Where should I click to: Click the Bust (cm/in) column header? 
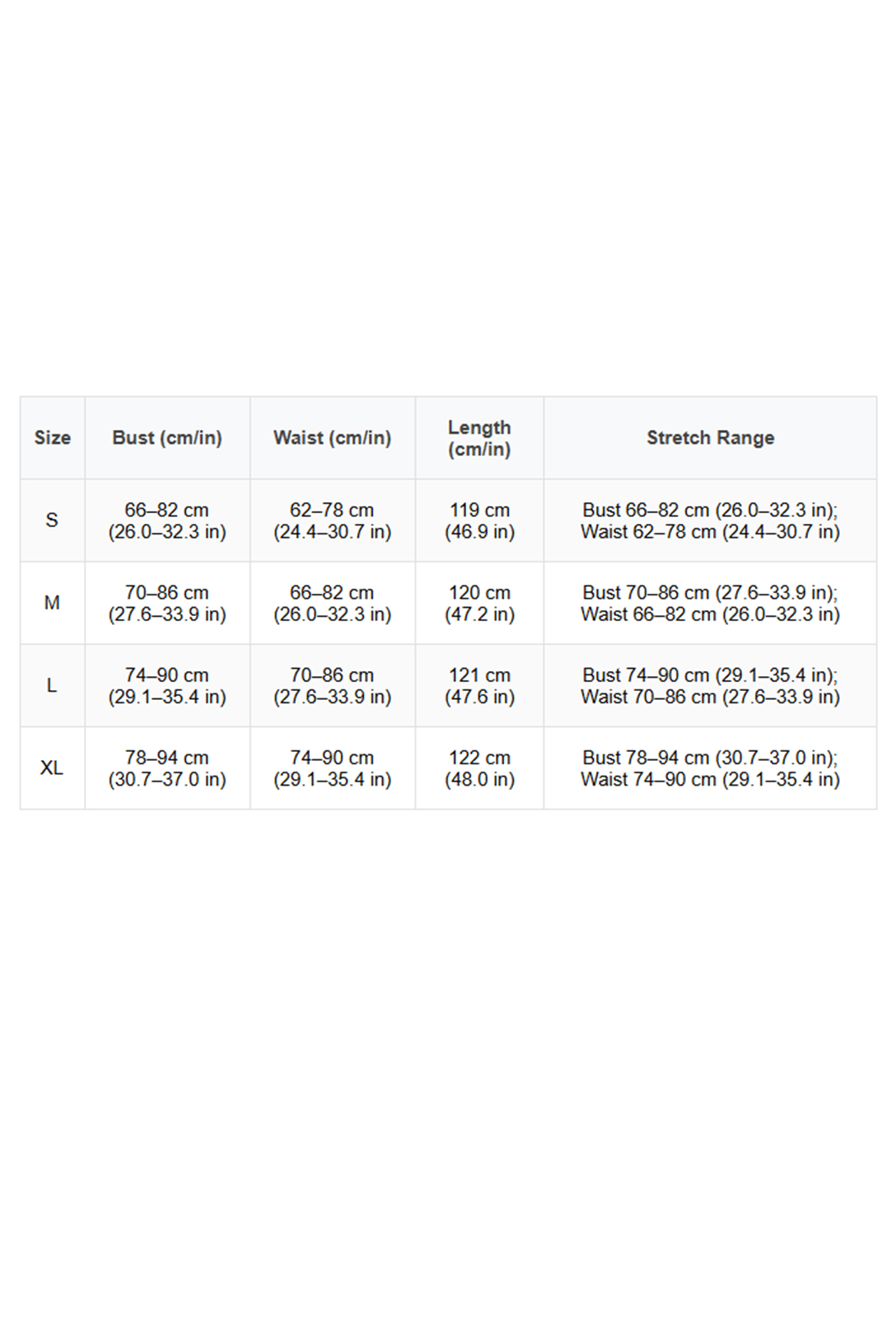coord(167,438)
